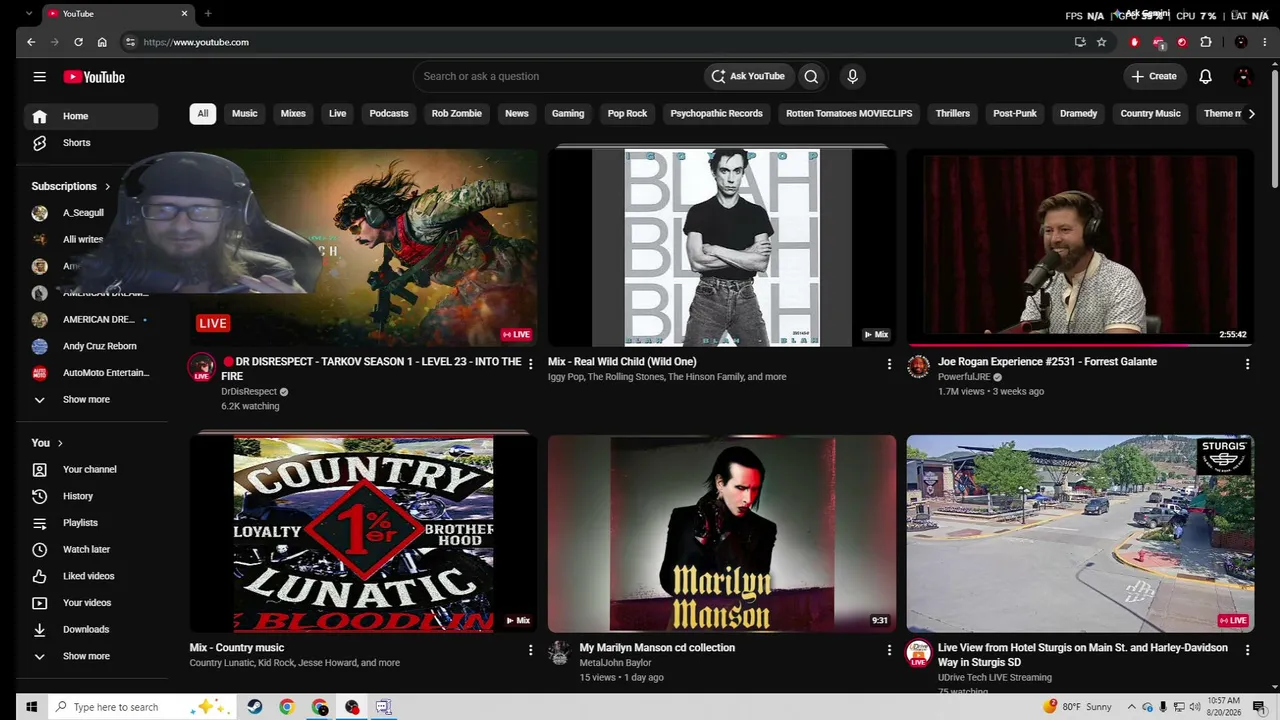Reload the page
Screen dimensions: 1280x720
(78, 42)
